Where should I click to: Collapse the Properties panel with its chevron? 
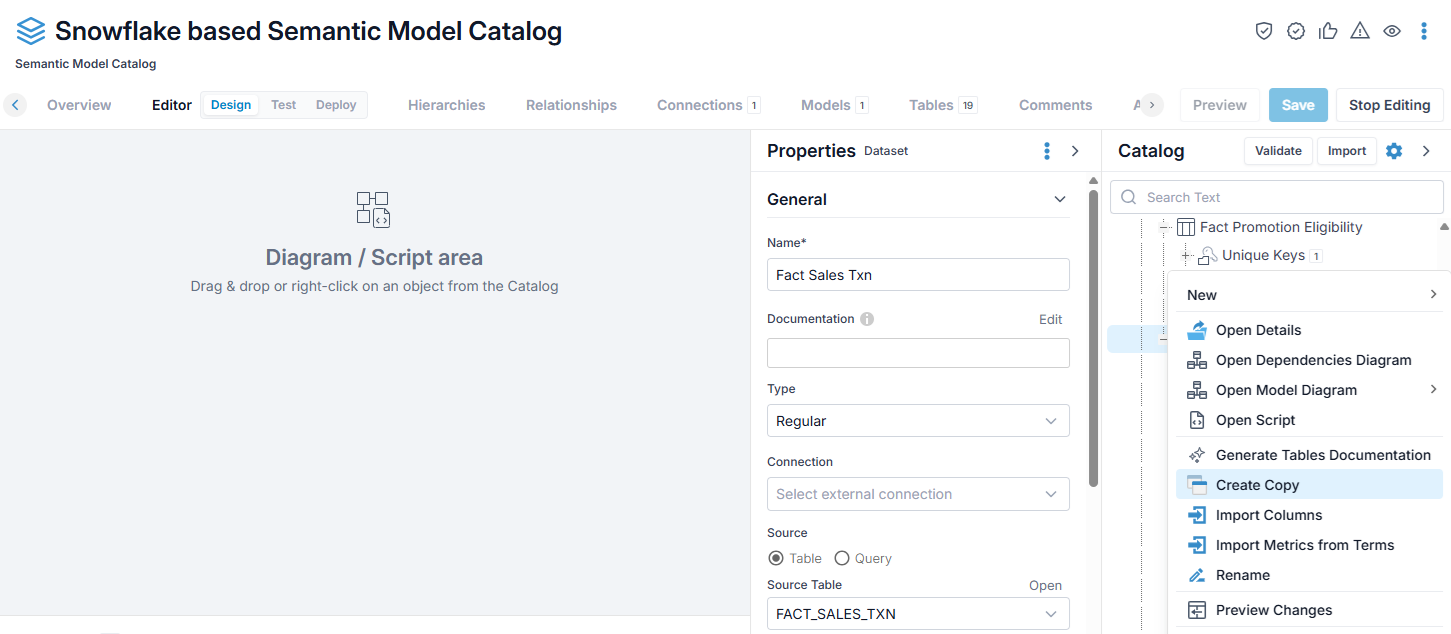(x=1075, y=151)
